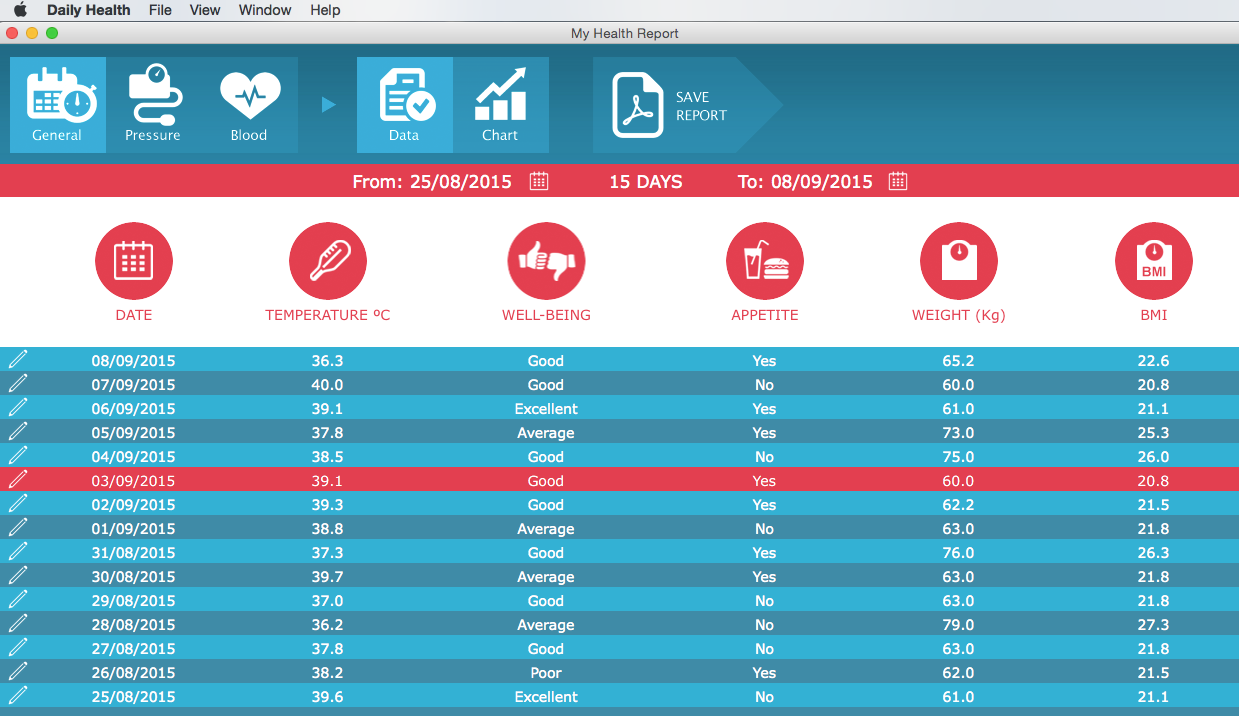Click the BMI column icon
Screen dimensions: 1239x716
click(1153, 260)
